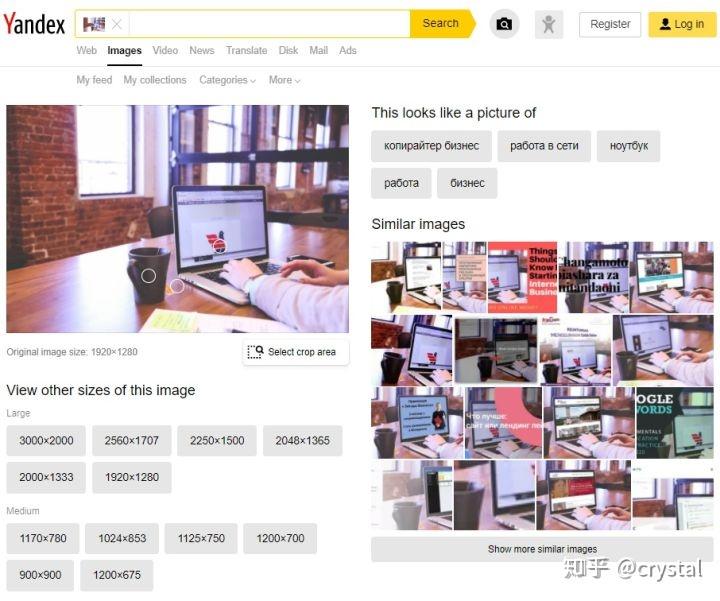Switch to the Video tab
This screenshot has height=601, width=720.
coord(165,51)
